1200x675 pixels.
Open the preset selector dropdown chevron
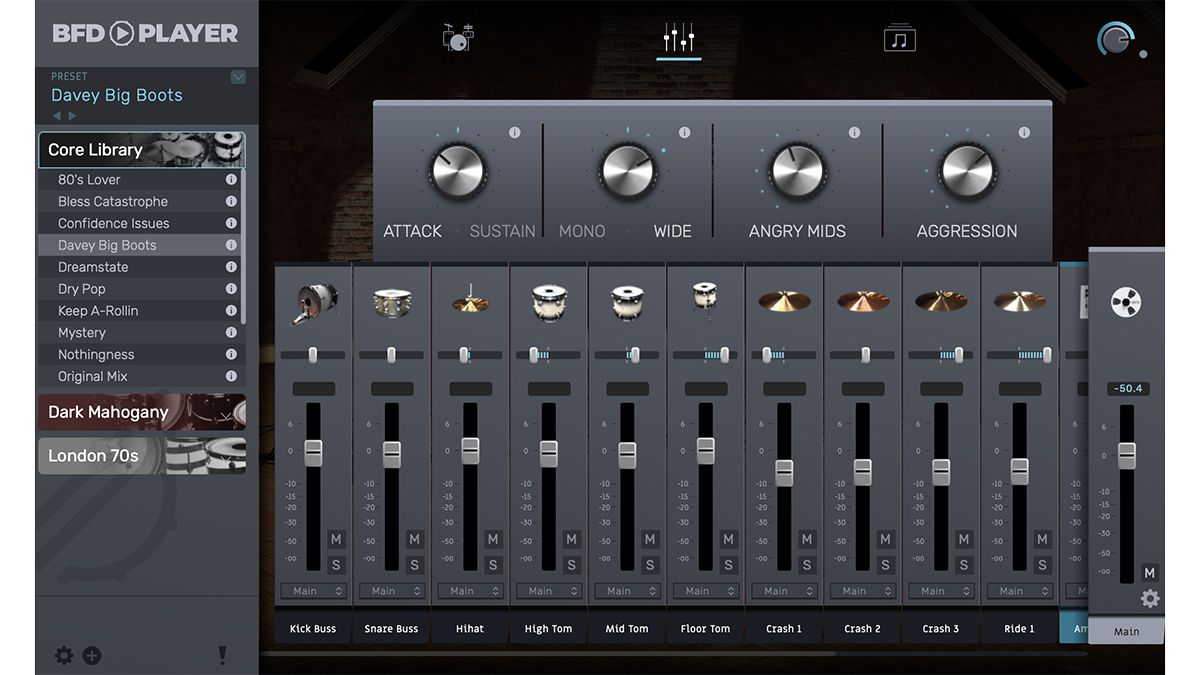click(238, 77)
